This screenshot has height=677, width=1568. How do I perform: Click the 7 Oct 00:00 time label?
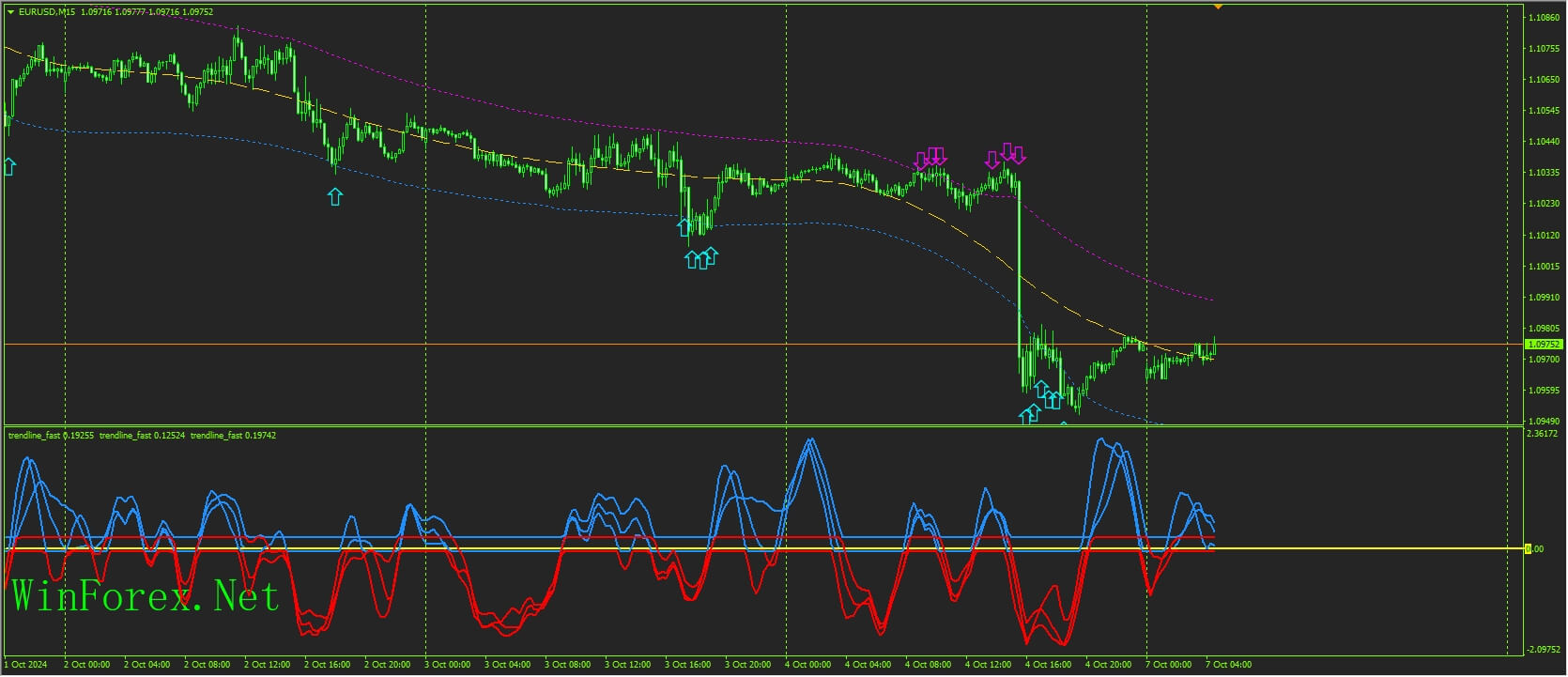(1168, 665)
